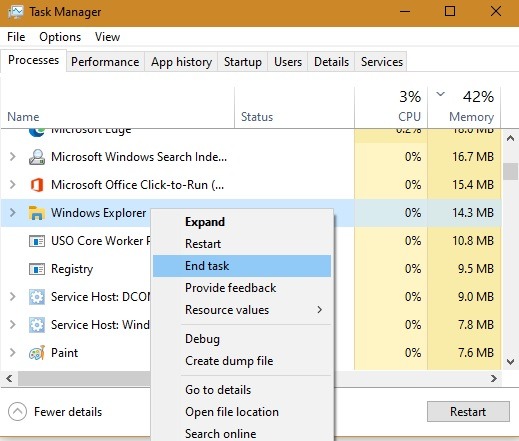Click the USO Core Worker process icon
Viewport: 519px width, 441px height.
click(x=37, y=241)
